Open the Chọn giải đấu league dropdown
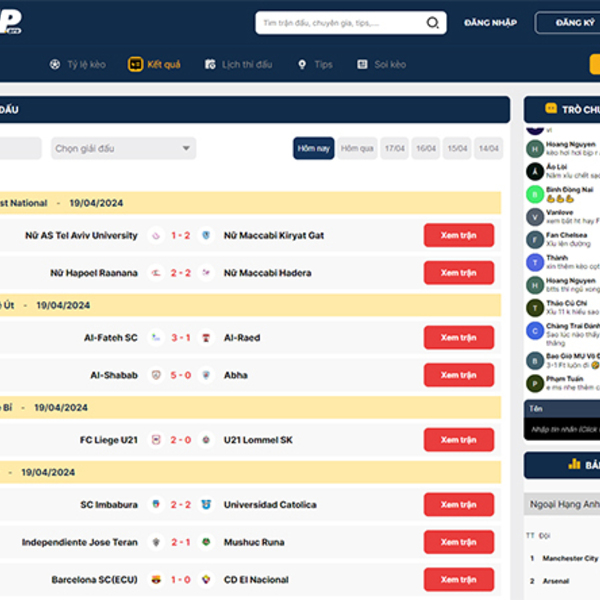Screen dimensions: 600x600 point(123,149)
